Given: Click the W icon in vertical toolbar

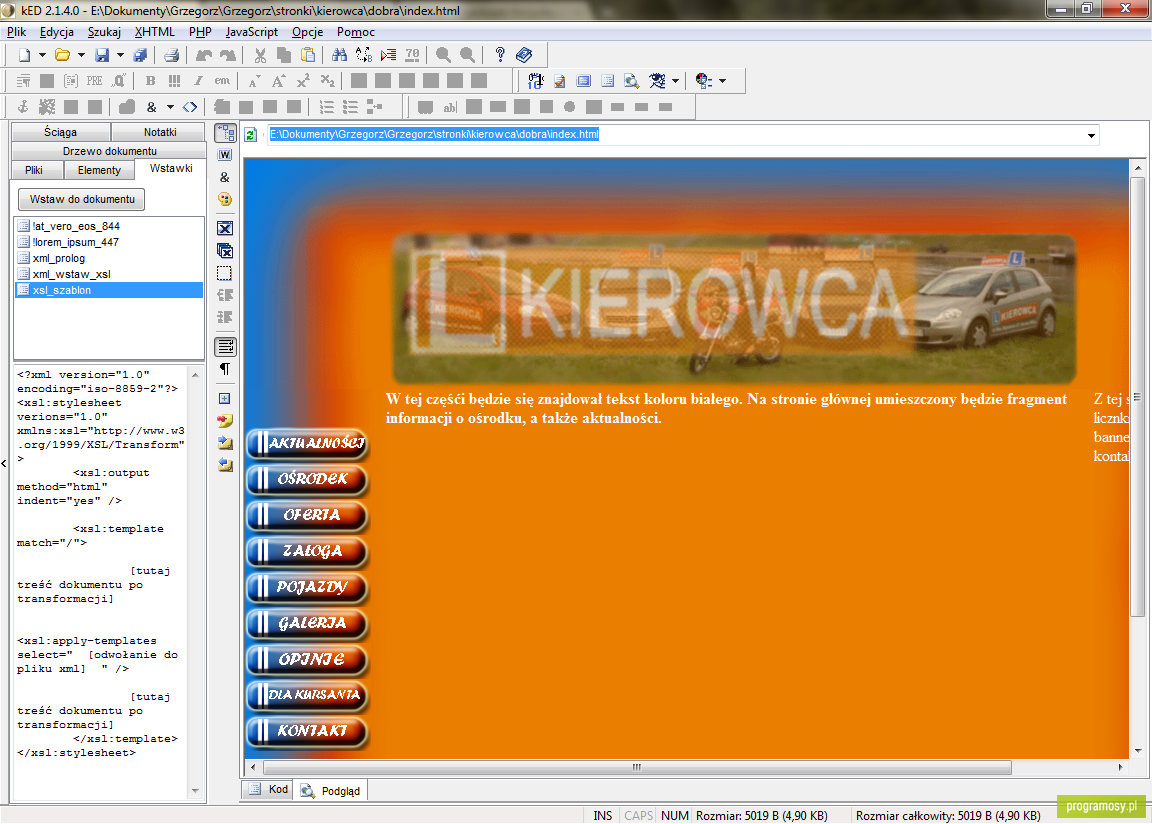Looking at the screenshot, I should (225, 155).
